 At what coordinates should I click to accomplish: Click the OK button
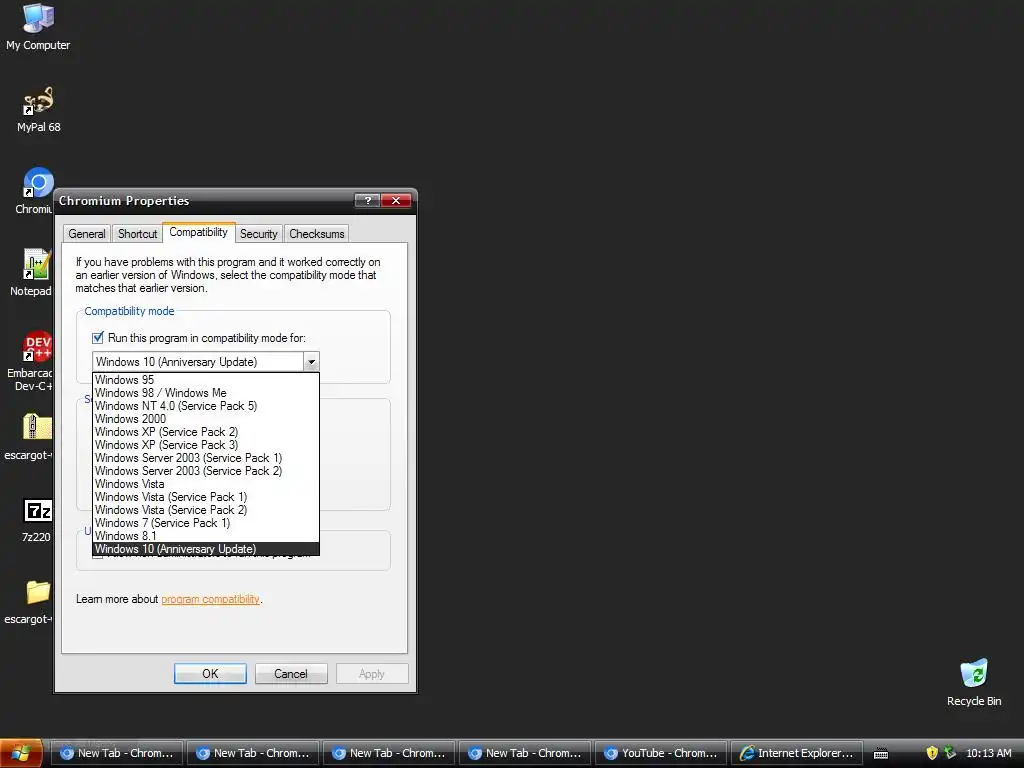[x=210, y=673]
